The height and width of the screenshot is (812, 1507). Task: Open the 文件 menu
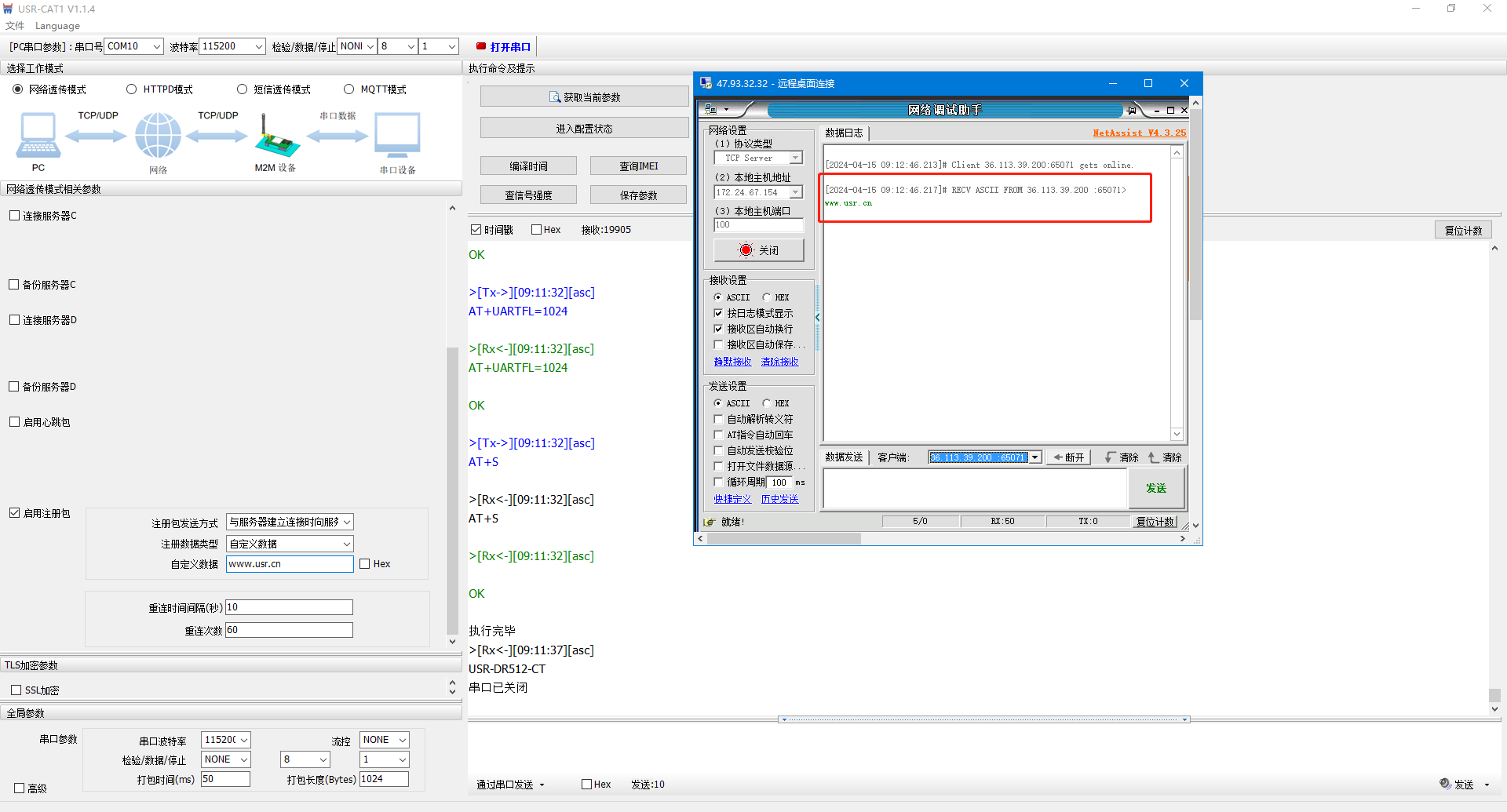pyautogui.click(x=15, y=26)
